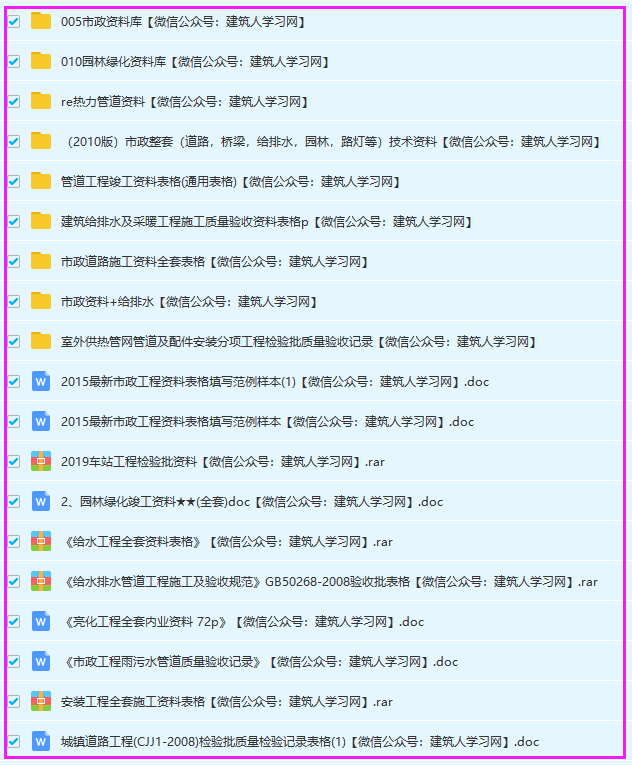Viewport: 632px width, 765px height.
Task: Uncheck 《亮化工程全套内业资料 72p》 checkbox
Action: tap(14, 622)
